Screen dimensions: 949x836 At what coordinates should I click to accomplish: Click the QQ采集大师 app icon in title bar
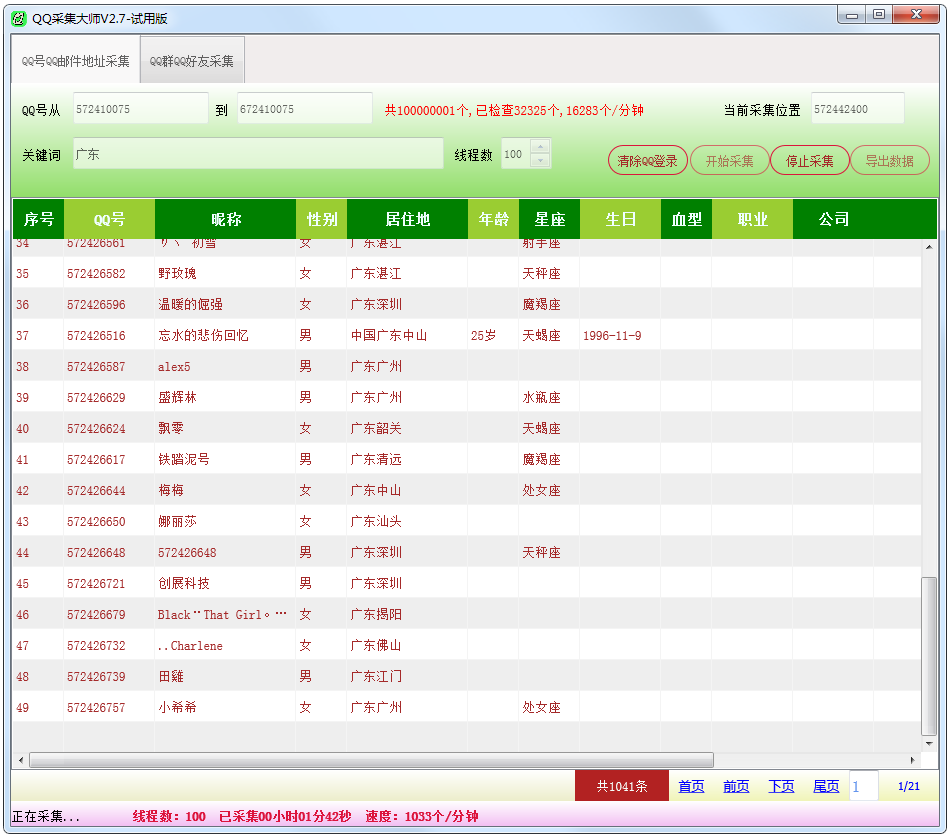coord(19,18)
